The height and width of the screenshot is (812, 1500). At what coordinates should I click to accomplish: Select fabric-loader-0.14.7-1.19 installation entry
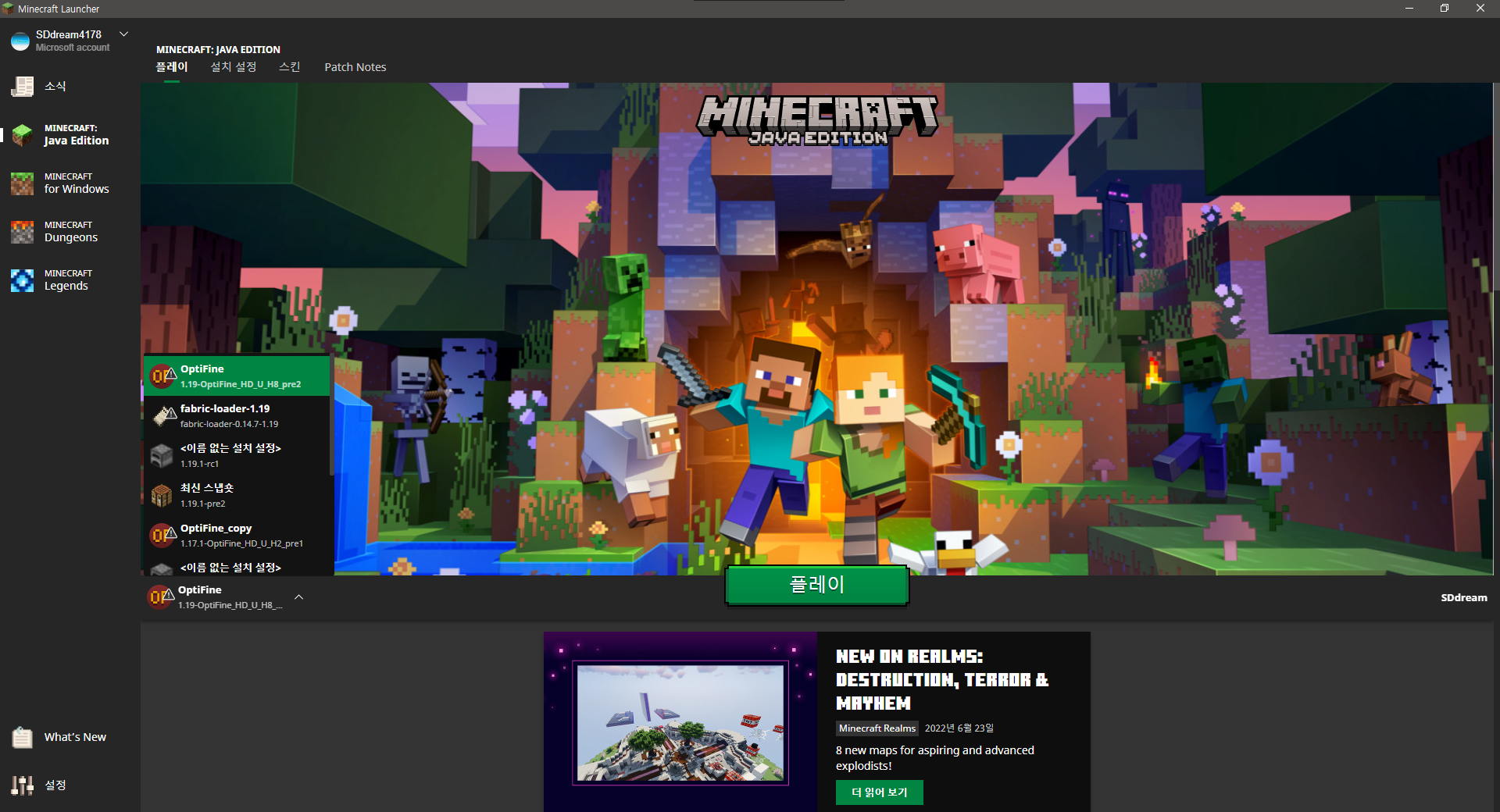pyautogui.click(x=237, y=415)
